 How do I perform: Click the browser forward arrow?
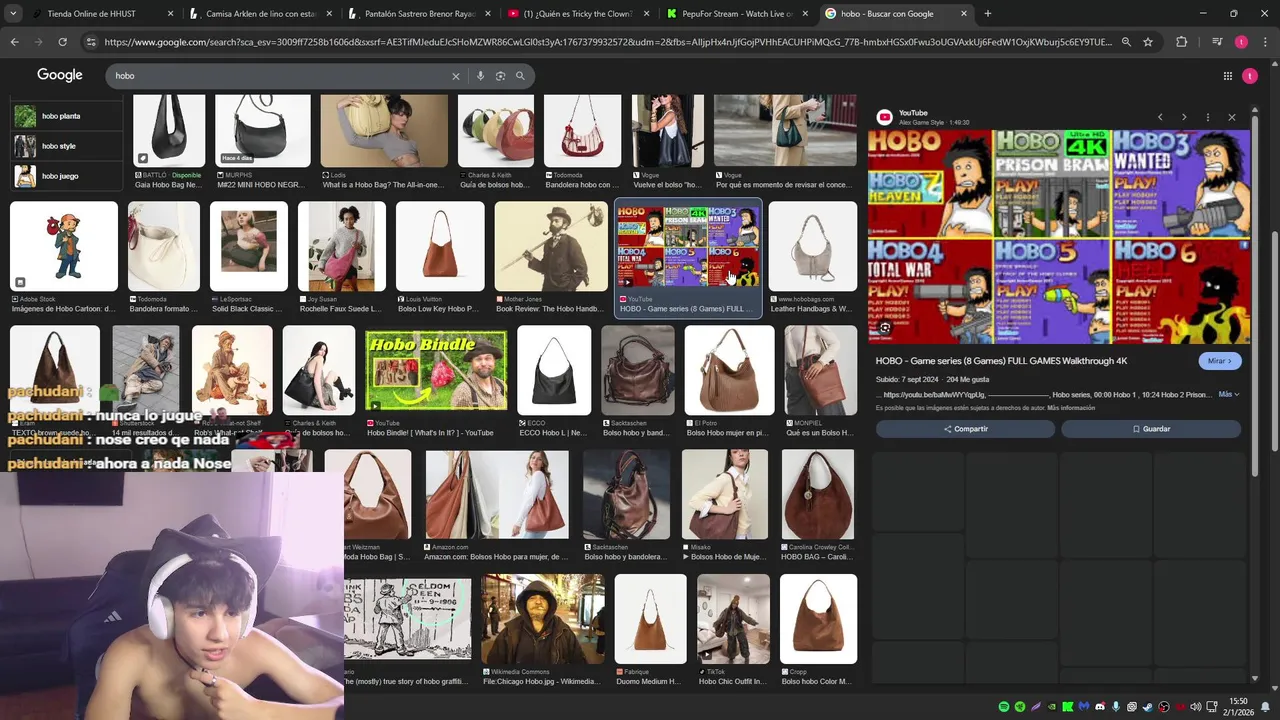point(38,42)
